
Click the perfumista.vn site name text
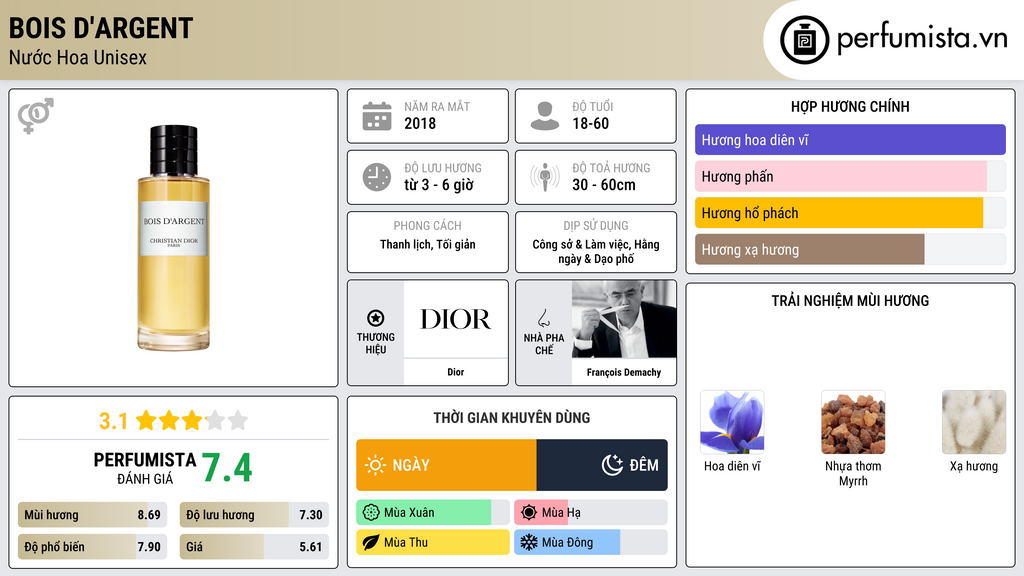click(922, 39)
